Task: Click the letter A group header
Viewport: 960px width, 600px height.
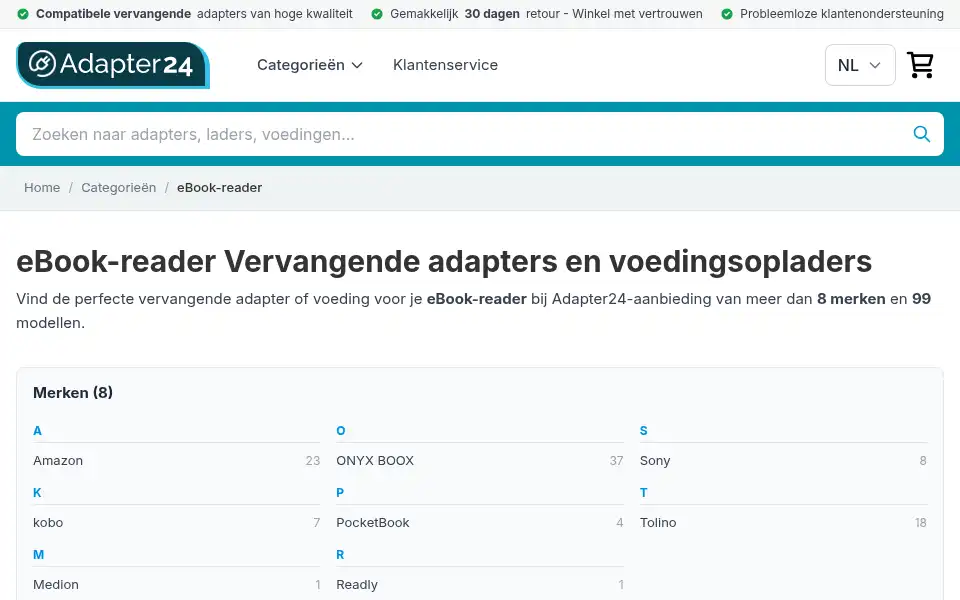Action: [x=37, y=430]
